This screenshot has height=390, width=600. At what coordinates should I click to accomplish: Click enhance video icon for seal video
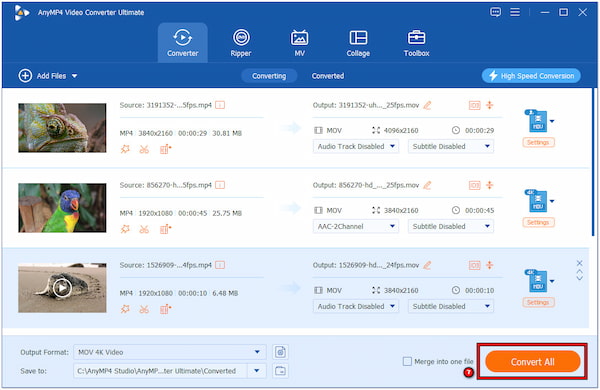click(x=165, y=309)
